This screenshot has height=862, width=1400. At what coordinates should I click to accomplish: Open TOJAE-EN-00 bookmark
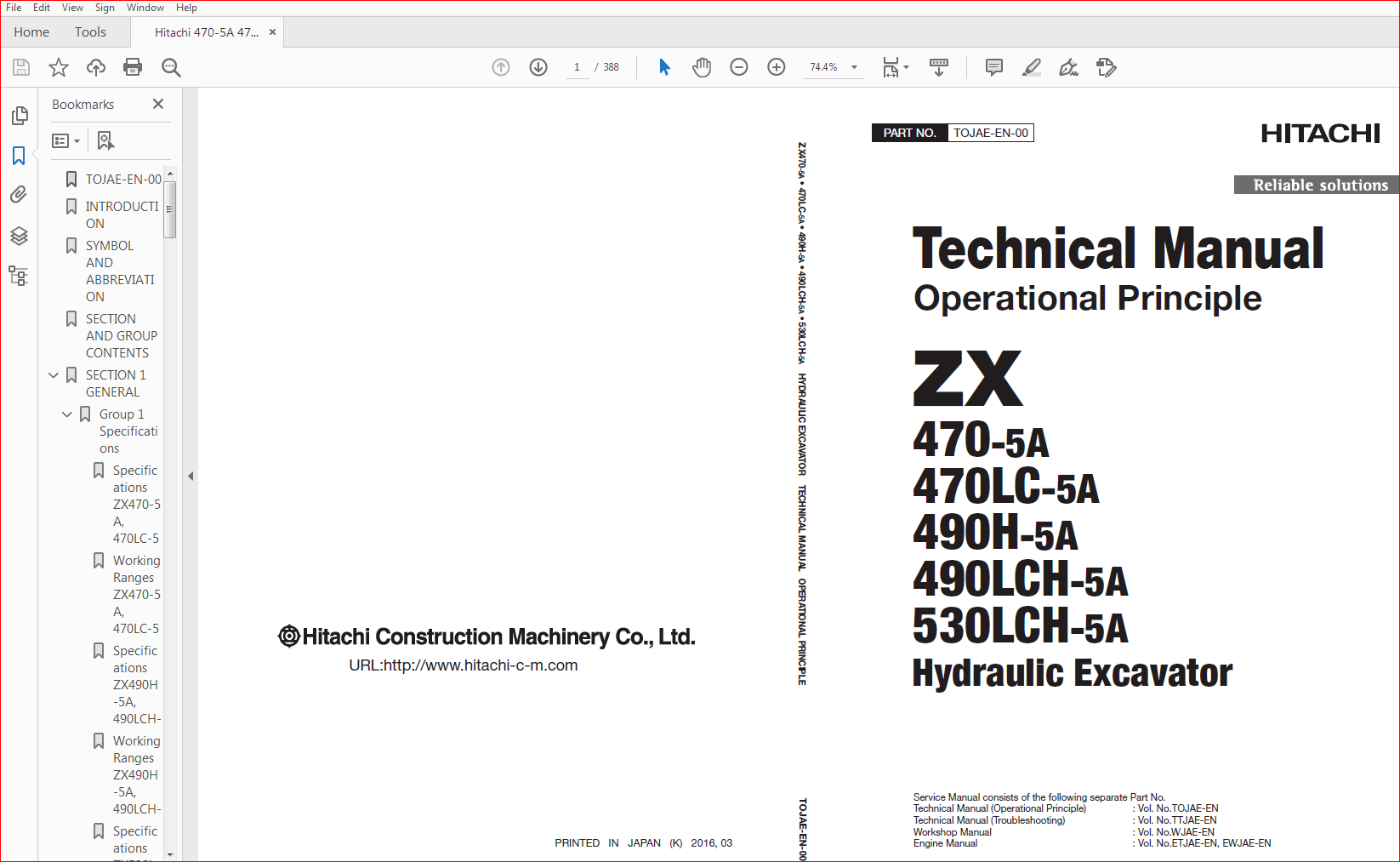pos(123,180)
